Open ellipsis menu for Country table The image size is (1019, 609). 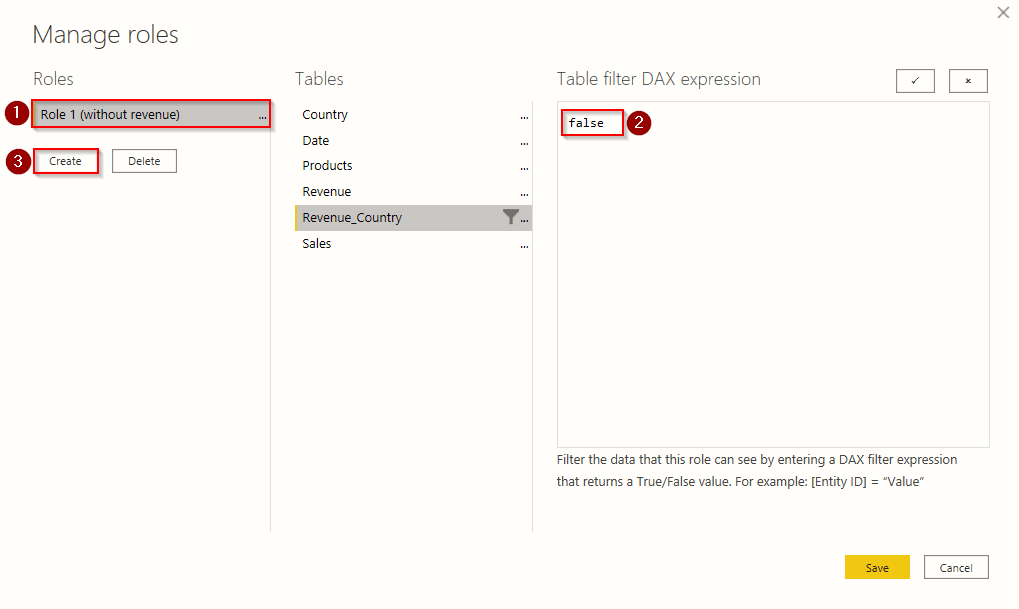524,116
